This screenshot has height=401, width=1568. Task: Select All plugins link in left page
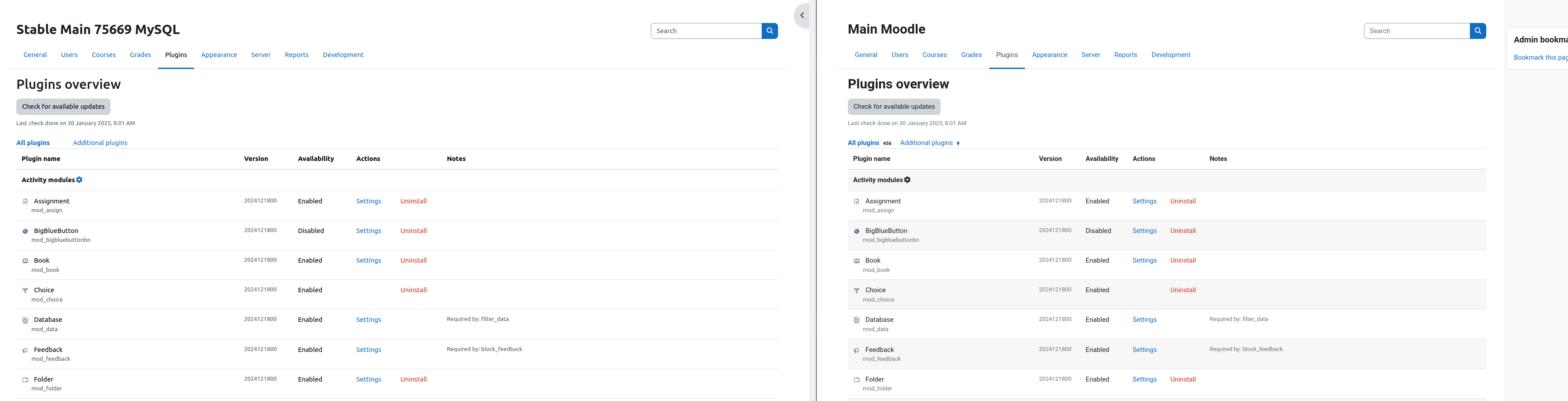pyautogui.click(x=33, y=143)
